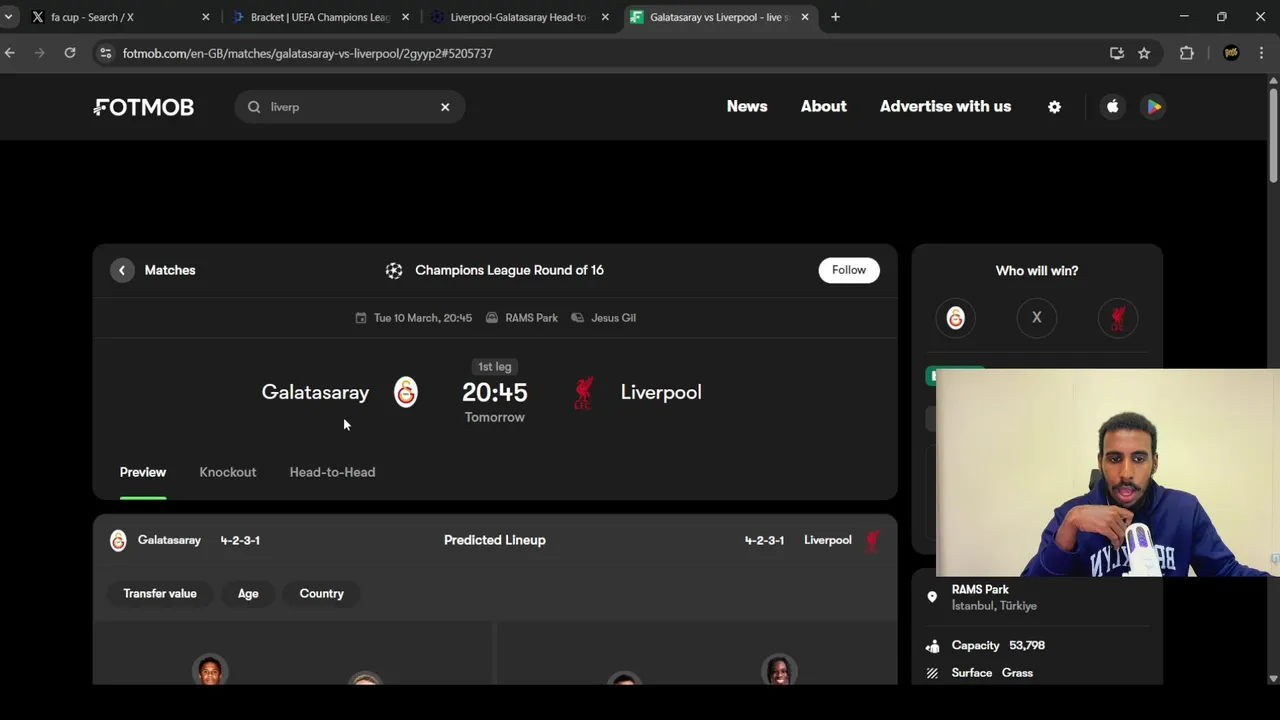The image size is (1280, 720).
Task: Open the Apple App Store icon
Action: click(x=1112, y=107)
